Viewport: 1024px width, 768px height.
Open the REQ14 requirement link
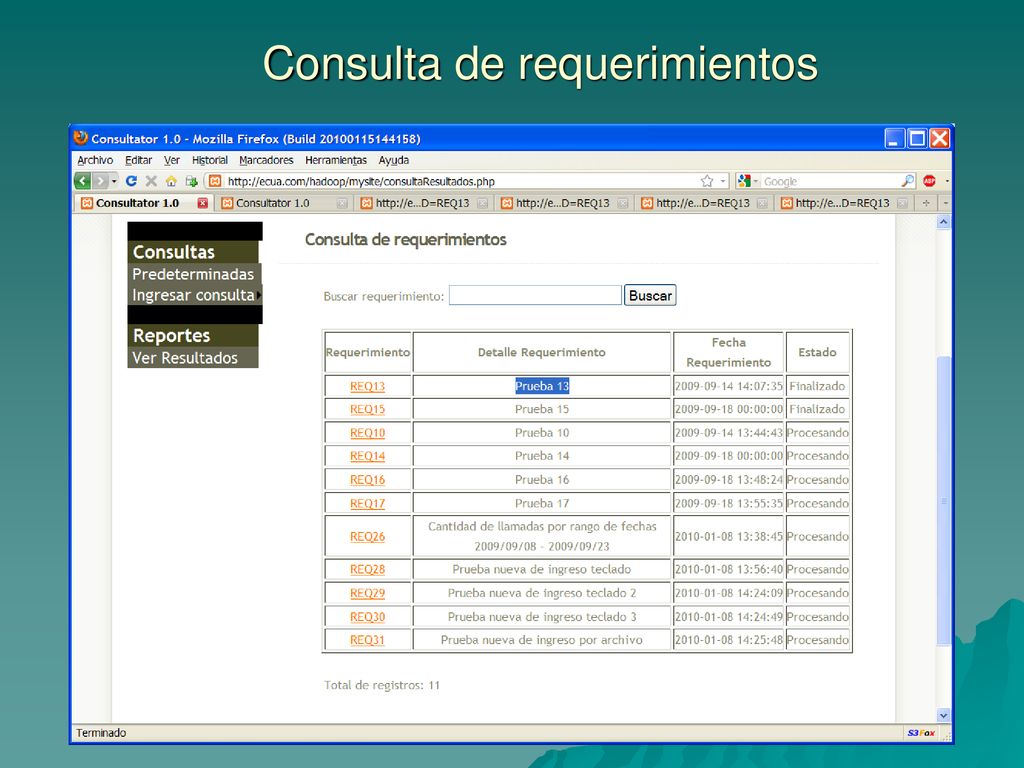[x=367, y=456]
